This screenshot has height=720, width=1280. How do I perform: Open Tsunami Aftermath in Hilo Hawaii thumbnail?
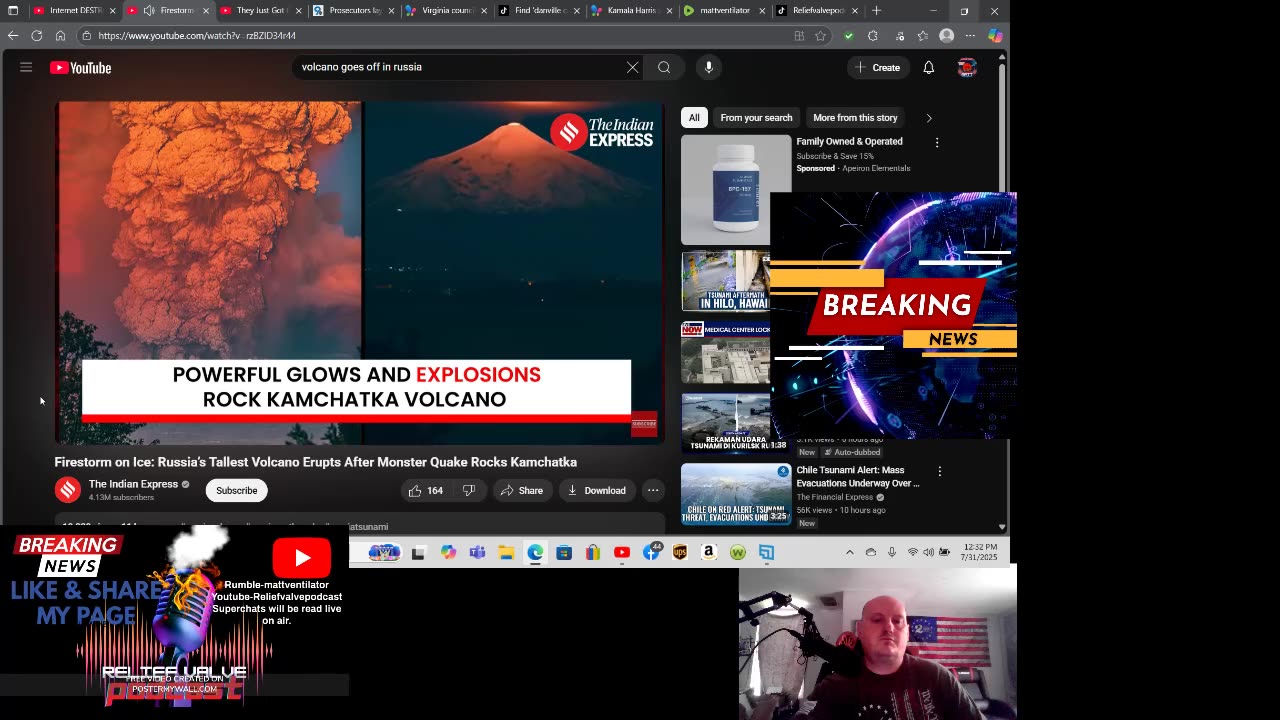[x=726, y=281]
